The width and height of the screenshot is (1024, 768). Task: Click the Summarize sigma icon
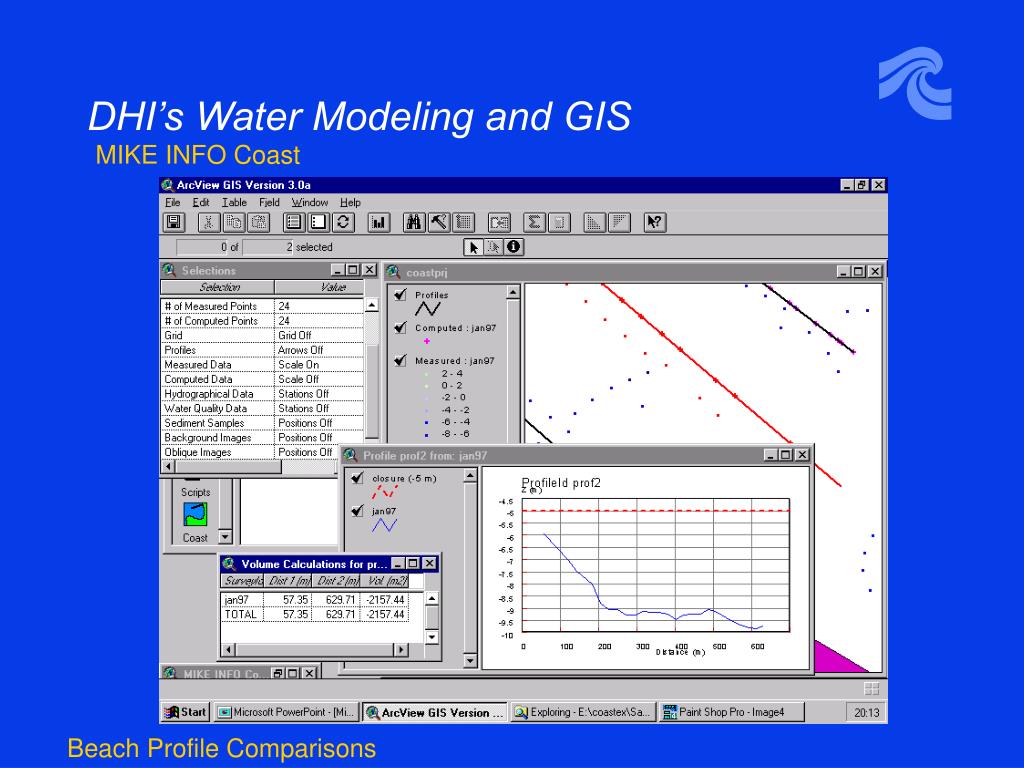click(x=534, y=223)
